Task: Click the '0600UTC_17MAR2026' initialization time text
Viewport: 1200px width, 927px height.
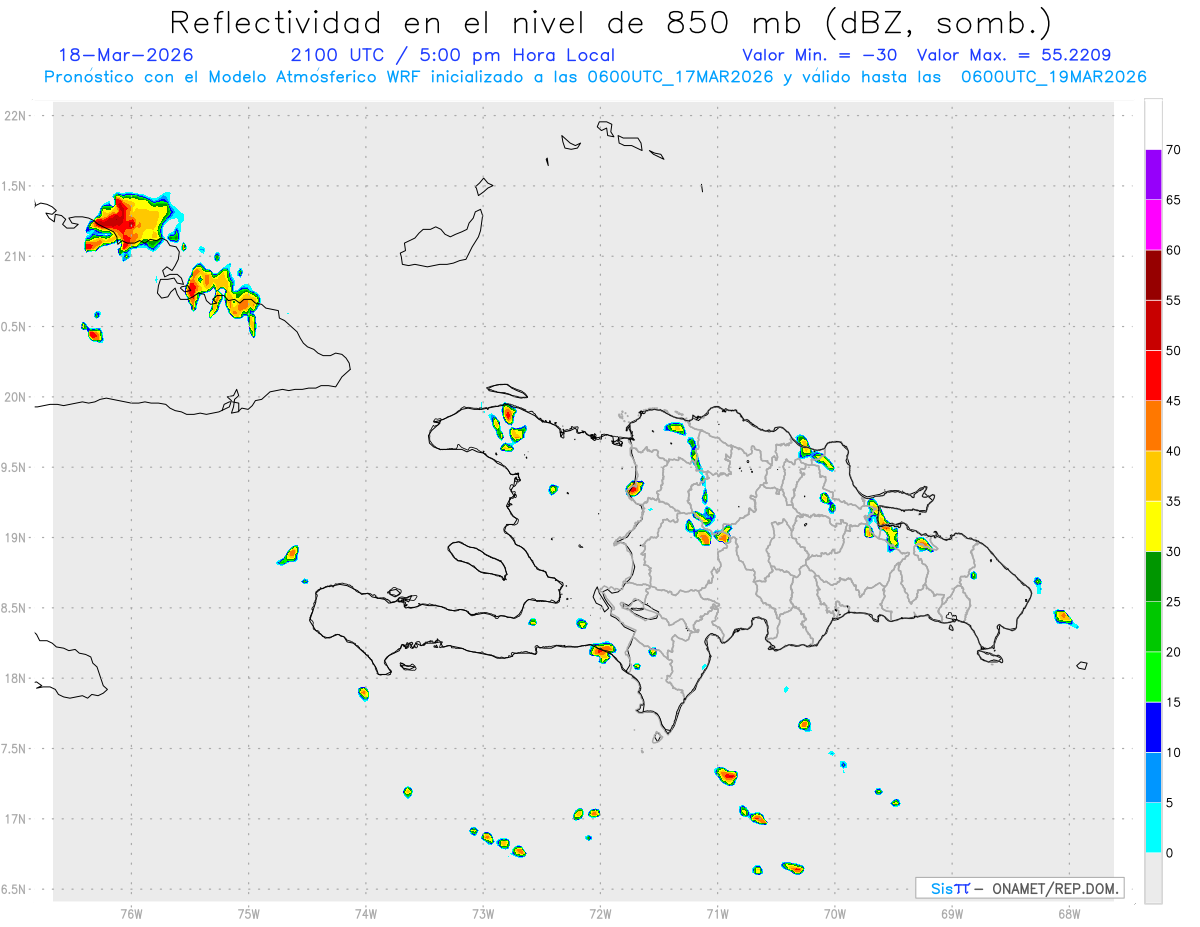Action: tap(680, 77)
